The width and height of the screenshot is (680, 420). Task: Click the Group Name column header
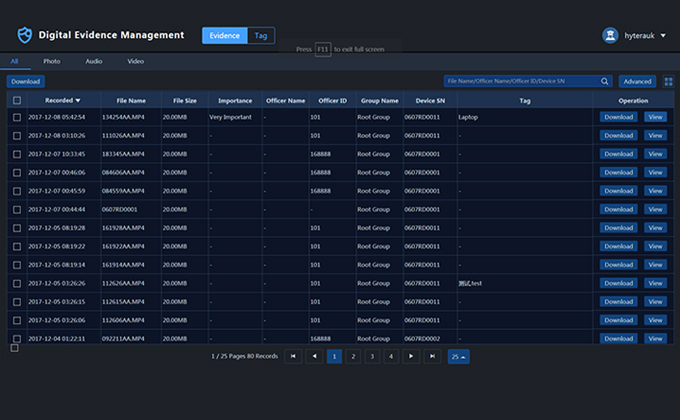click(x=379, y=101)
